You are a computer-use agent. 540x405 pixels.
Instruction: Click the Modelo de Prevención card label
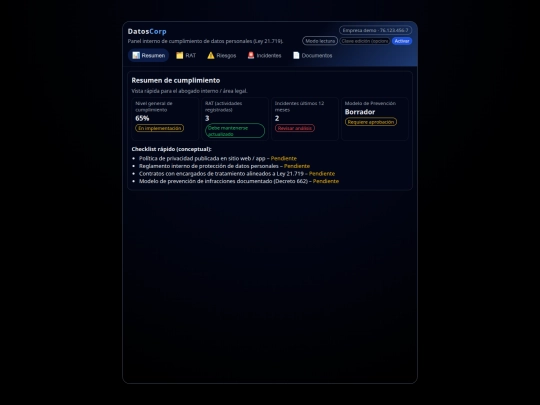tap(370, 103)
